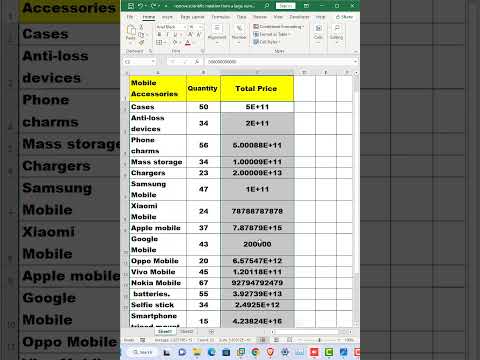Click the Windows taskbar Search box

coord(143,352)
